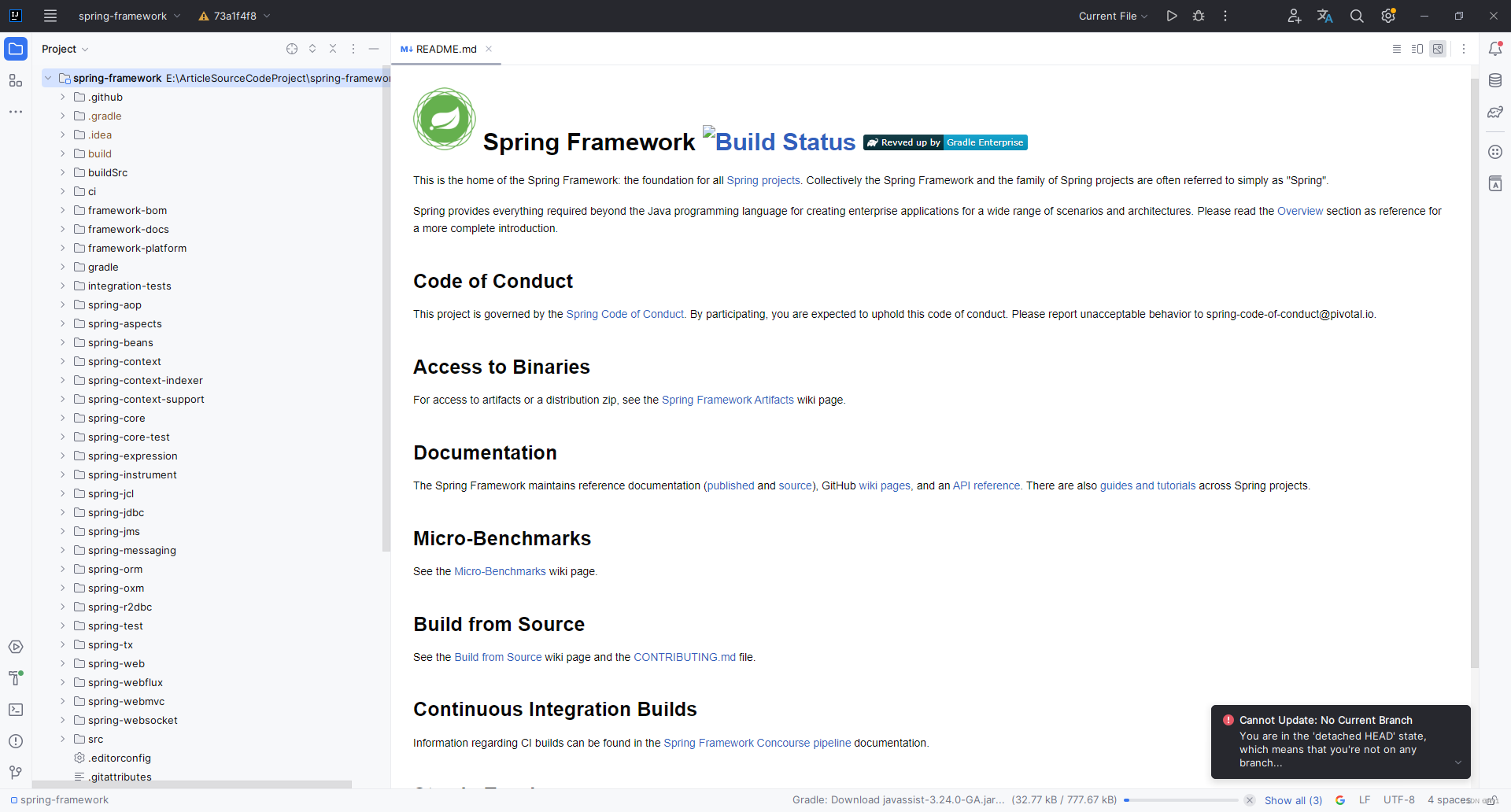
Task: Switch README to editor and preview
Action: (1417, 49)
